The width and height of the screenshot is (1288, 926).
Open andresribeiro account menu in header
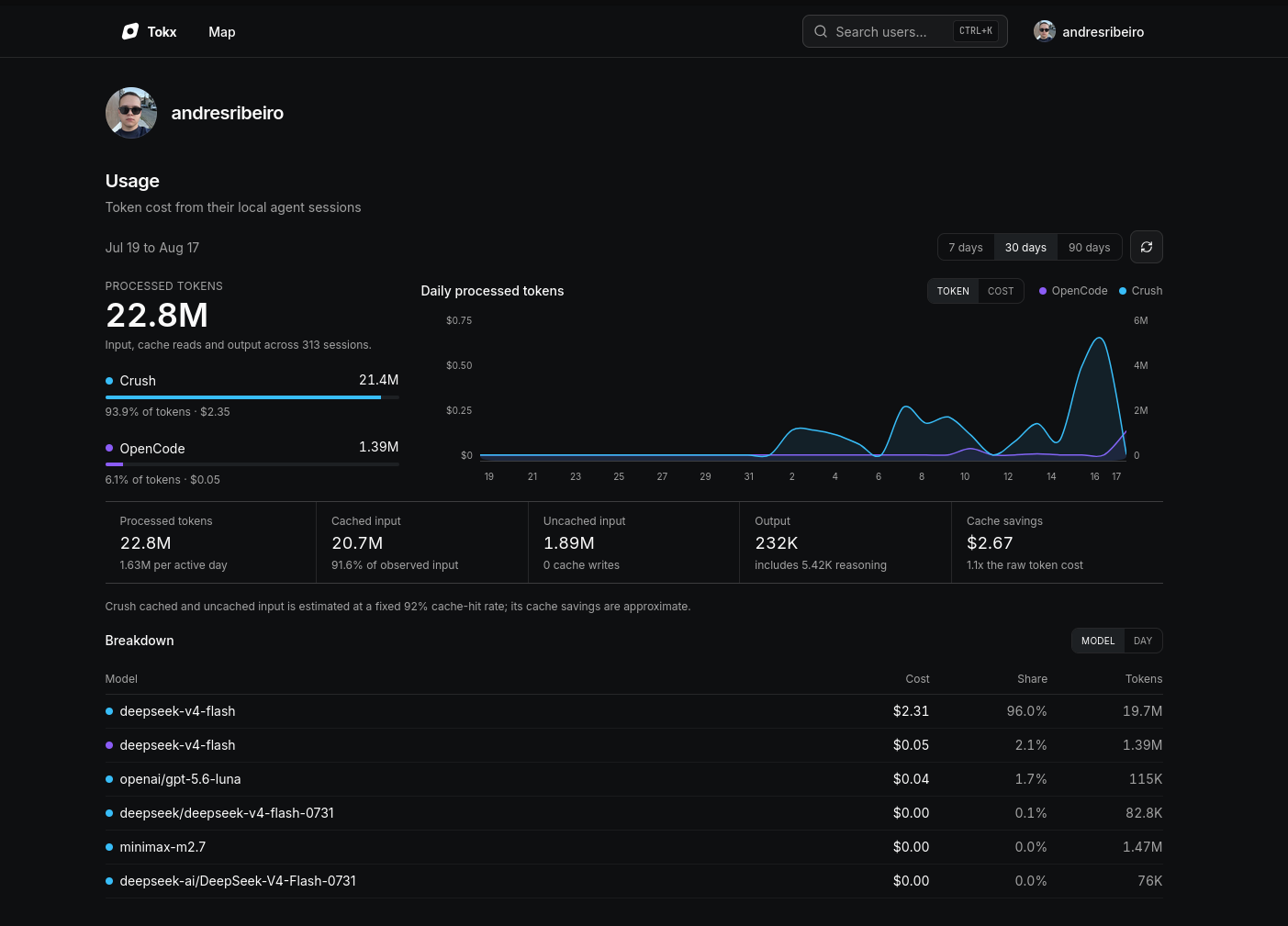click(x=1089, y=31)
